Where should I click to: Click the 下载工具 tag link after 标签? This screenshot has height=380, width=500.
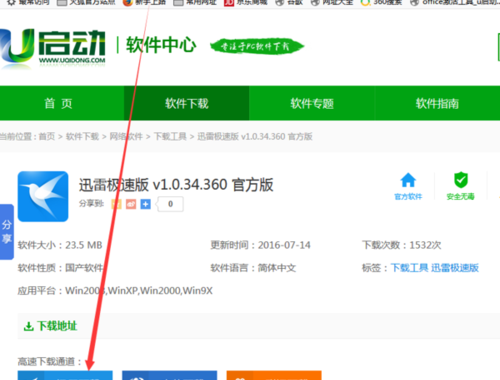409,268
